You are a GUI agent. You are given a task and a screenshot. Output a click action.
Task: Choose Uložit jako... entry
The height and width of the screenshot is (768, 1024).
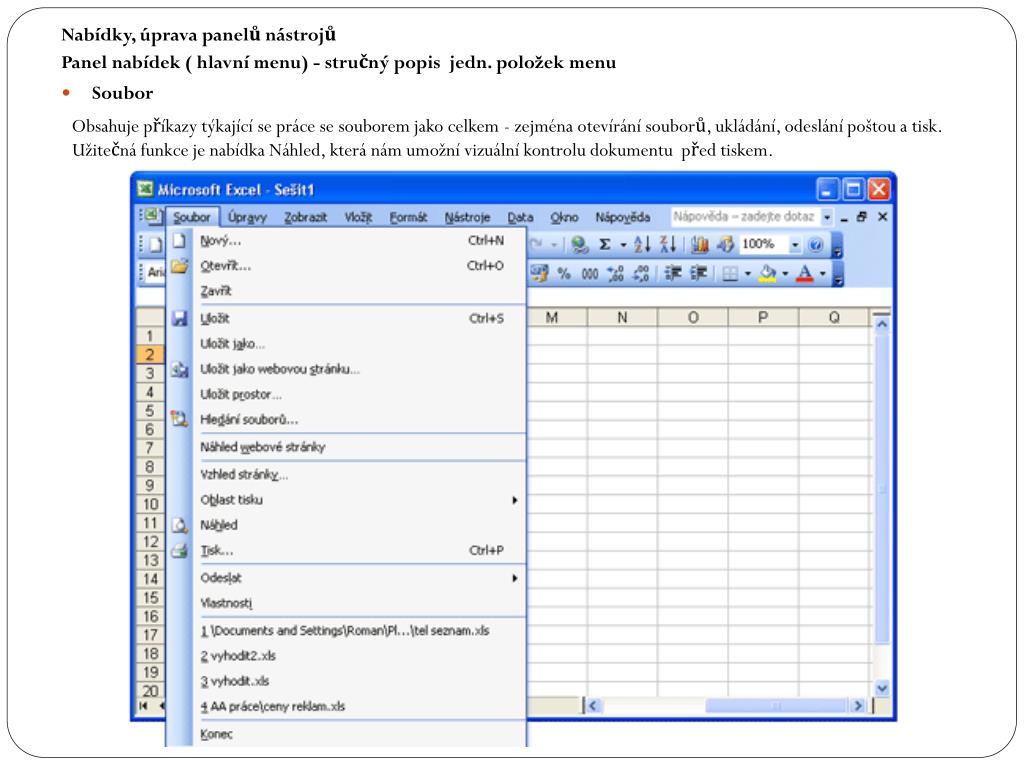[x=347, y=344]
